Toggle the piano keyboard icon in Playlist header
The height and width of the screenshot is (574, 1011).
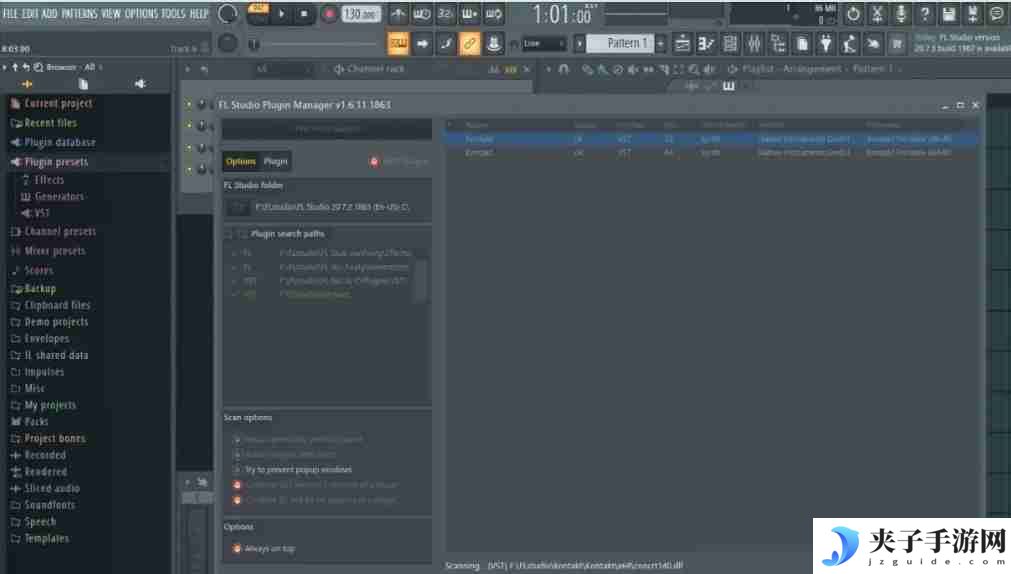pos(729,86)
